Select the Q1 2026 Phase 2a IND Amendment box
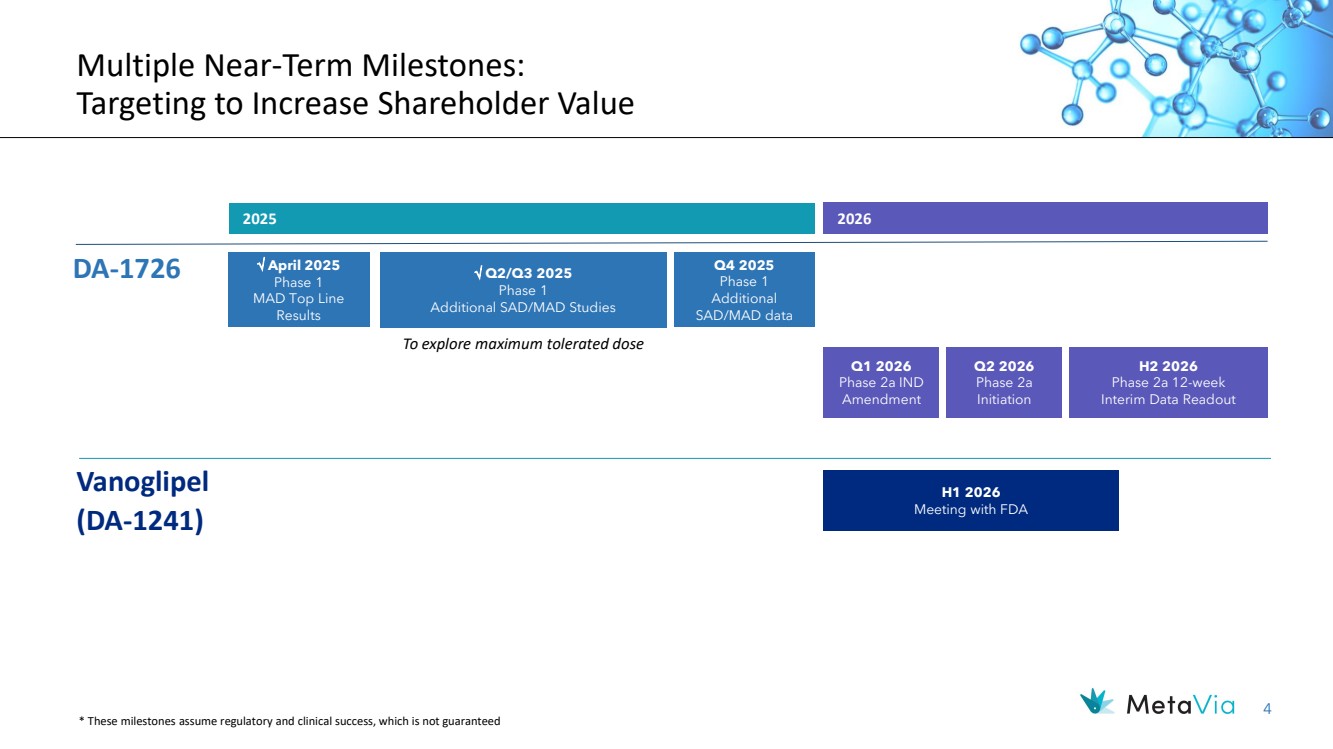This screenshot has width=1333, height=749. click(880, 382)
